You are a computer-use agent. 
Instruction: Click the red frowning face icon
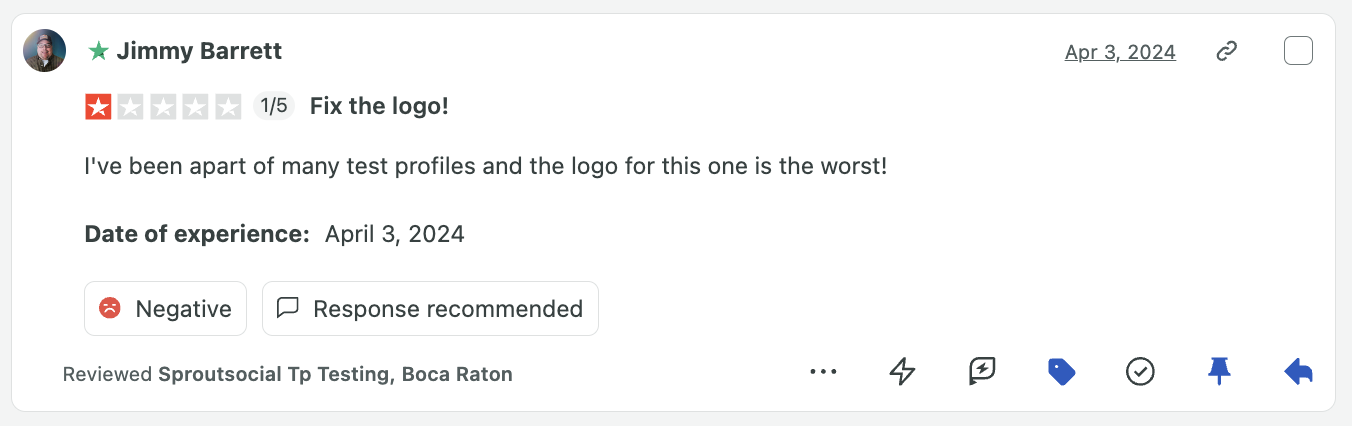[x=110, y=309]
